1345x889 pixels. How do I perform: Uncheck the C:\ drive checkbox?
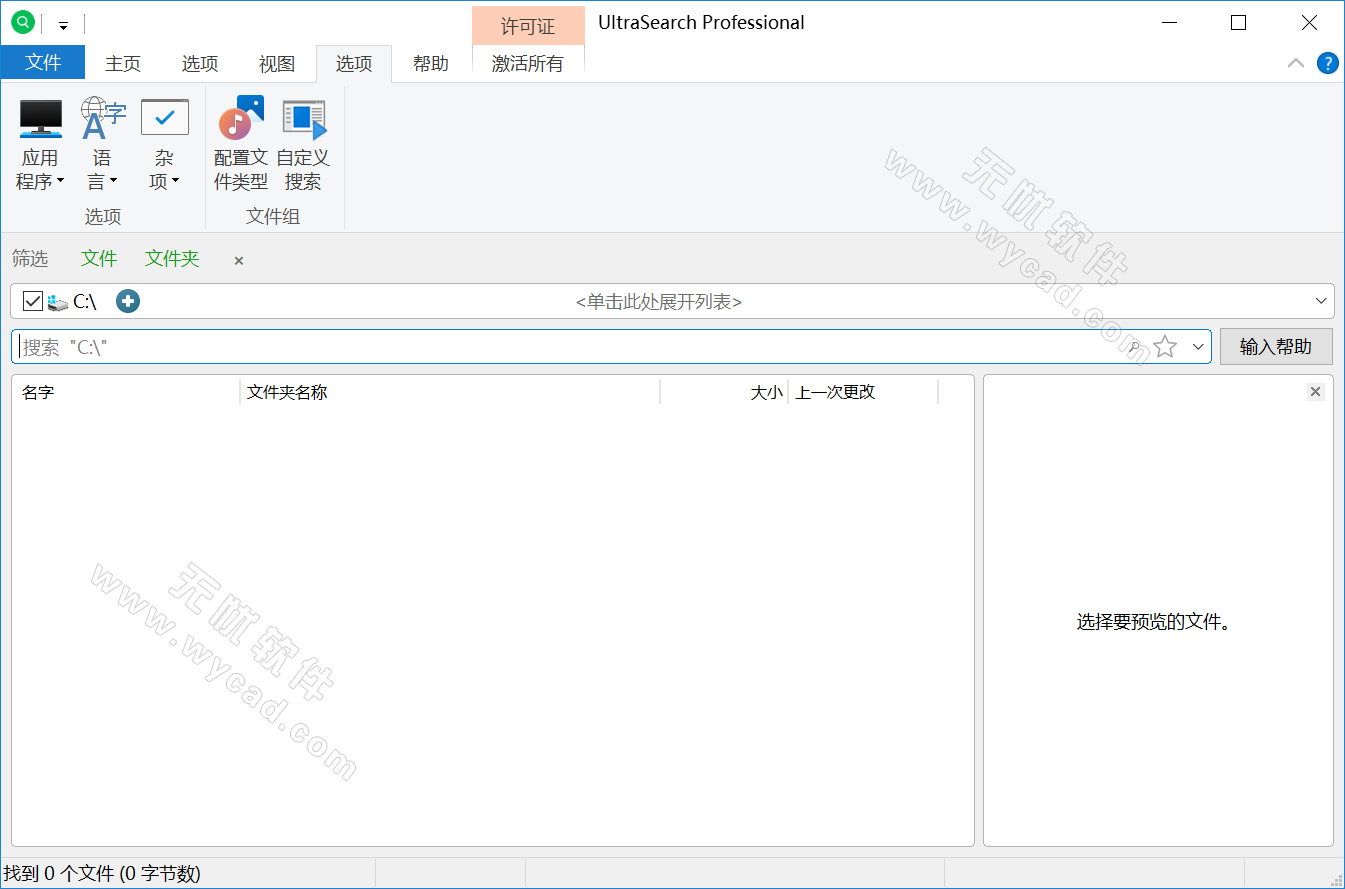[33, 300]
